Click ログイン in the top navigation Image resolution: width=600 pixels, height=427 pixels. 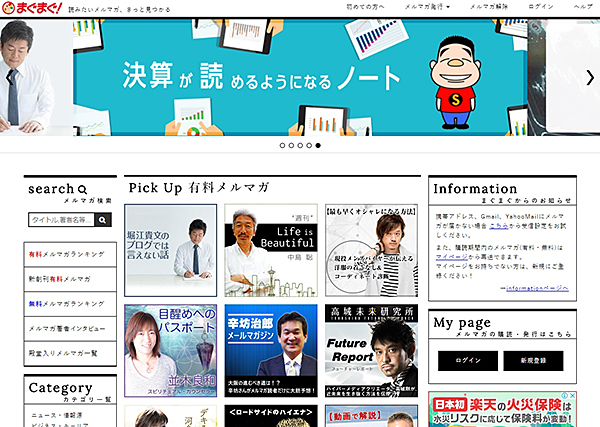tap(540, 7)
